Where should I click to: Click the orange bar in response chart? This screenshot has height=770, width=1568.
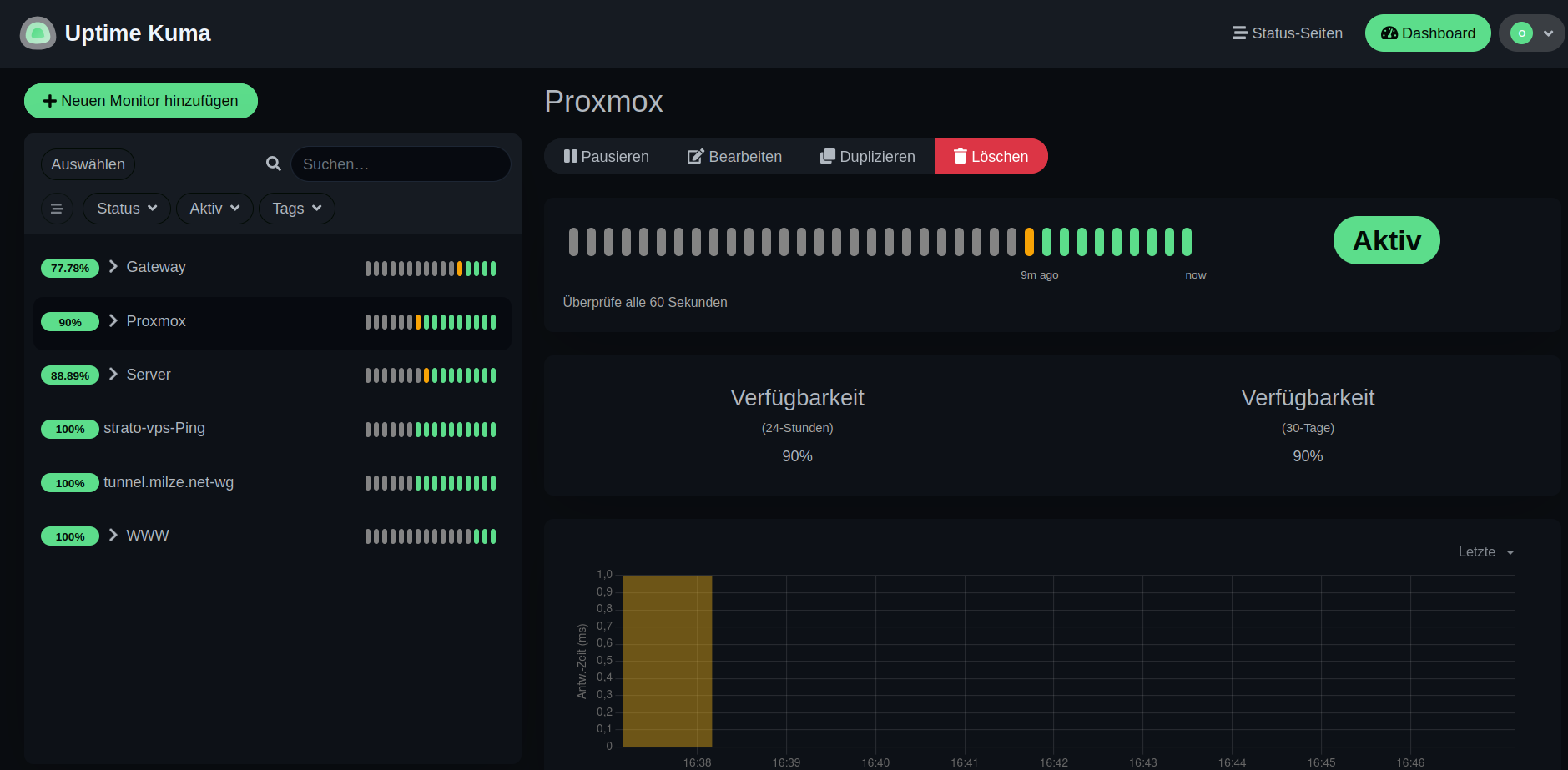click(668, 661)
